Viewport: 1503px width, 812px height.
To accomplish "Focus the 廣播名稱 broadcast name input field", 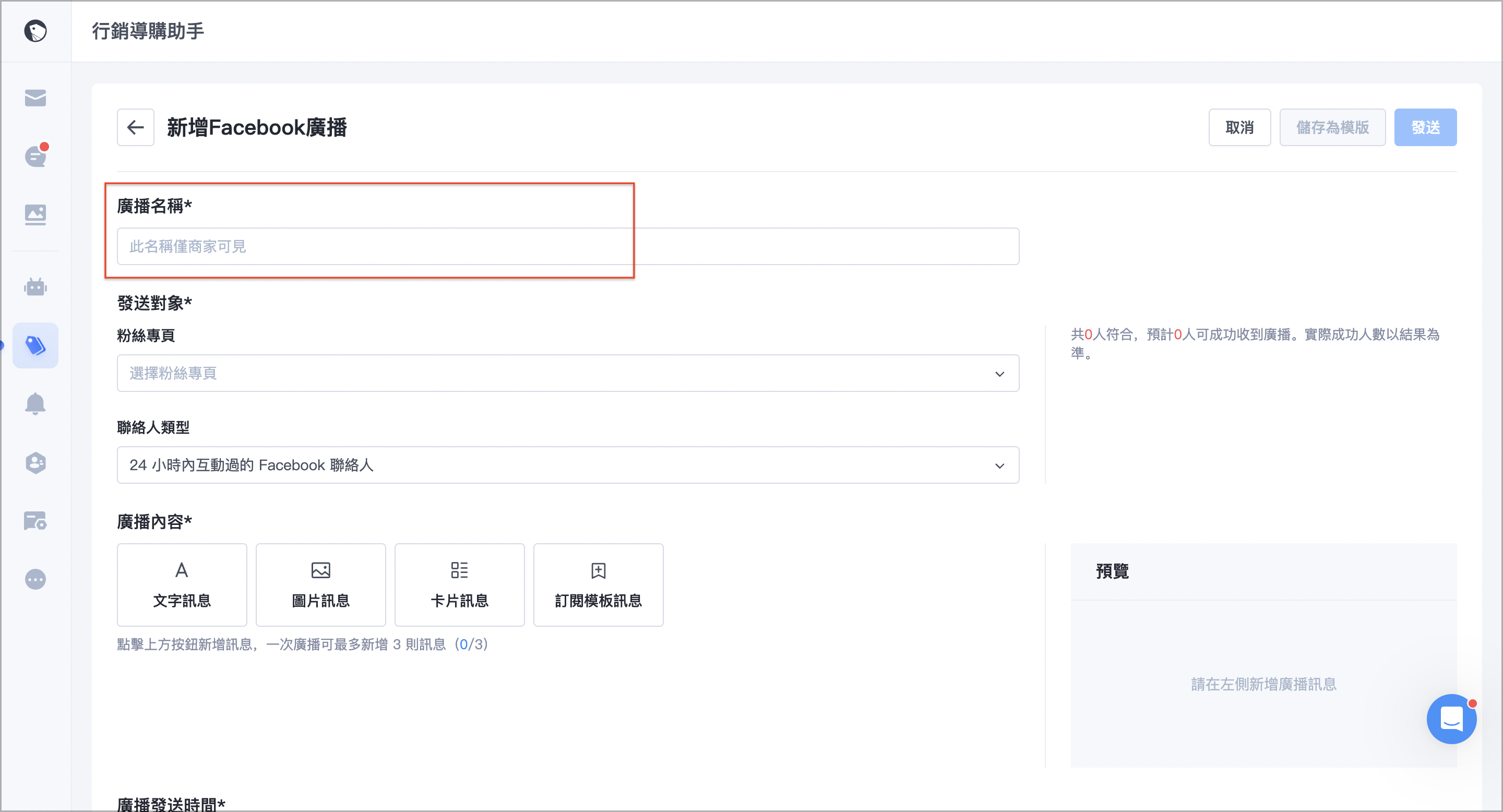I will [568, 246].
